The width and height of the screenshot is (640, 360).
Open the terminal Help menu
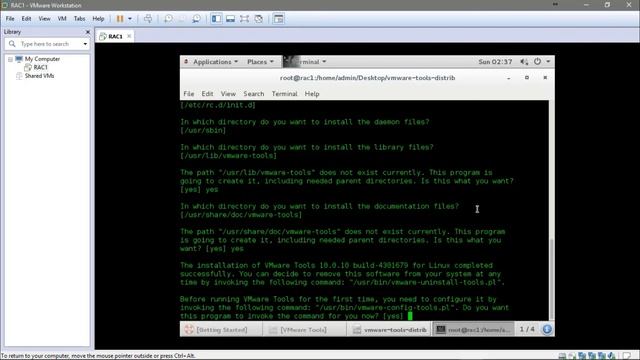click(x=312, y=94)
